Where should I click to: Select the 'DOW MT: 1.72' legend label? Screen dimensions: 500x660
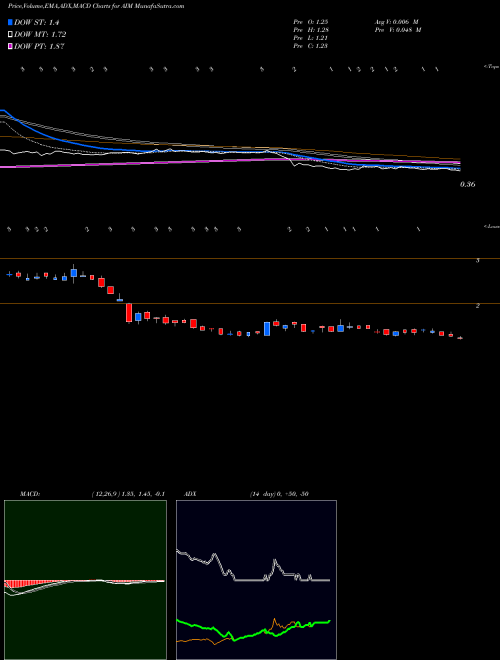40,35
